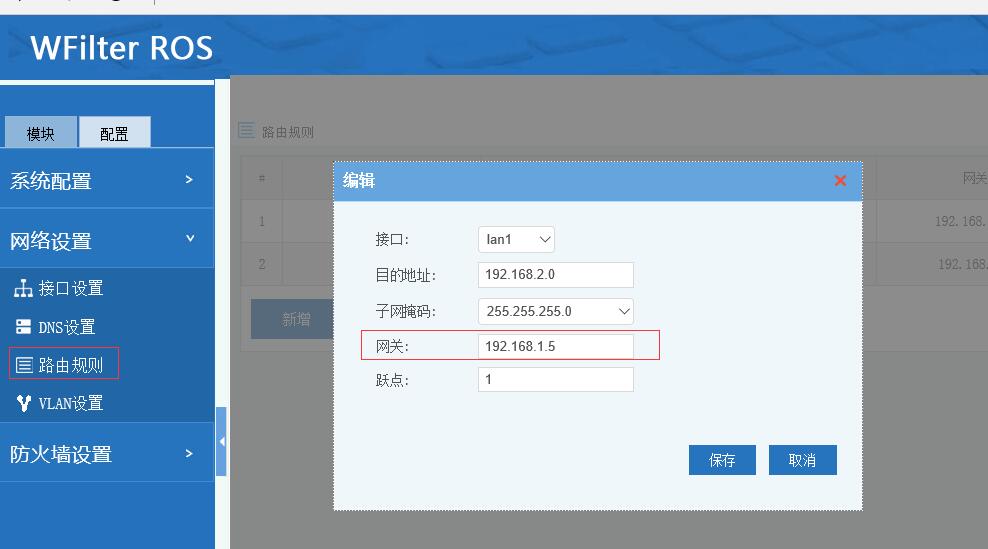The width and height of the screenshot is (988, 549).
Task: Open the 接口 lan1 dropdown
Action: point(516,240)
